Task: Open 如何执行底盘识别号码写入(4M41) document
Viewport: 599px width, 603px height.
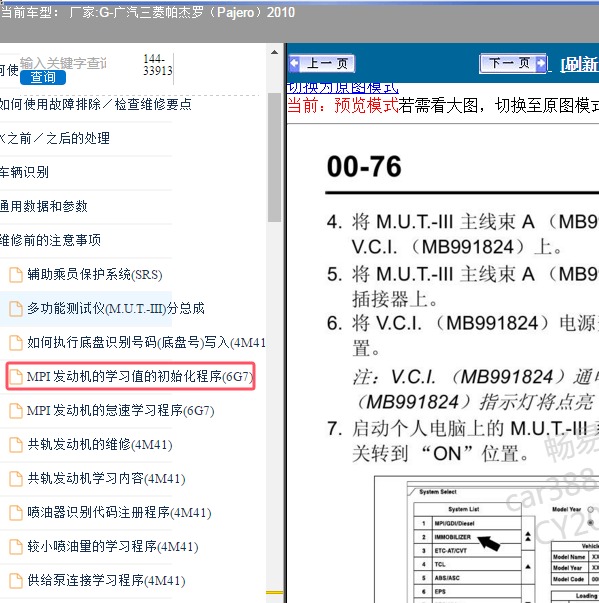Action: (x=146, y=342)
